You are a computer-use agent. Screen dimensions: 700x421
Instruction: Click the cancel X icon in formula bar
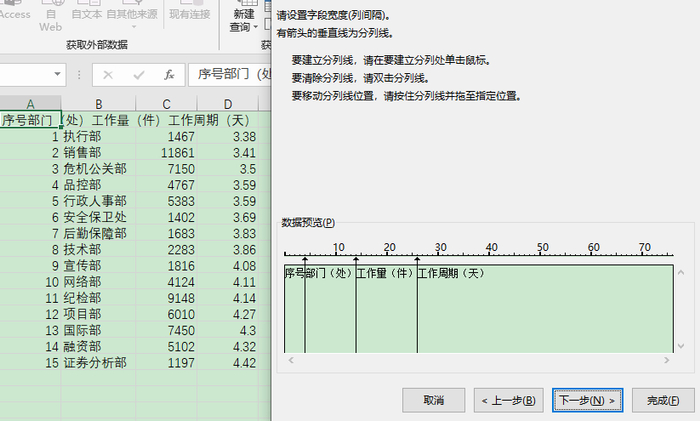tap(108, 75)
